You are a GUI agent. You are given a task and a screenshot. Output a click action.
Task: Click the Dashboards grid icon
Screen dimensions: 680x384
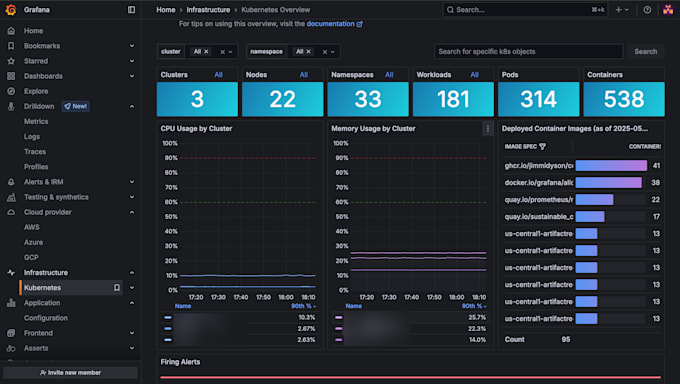click(x=11, y=76)
